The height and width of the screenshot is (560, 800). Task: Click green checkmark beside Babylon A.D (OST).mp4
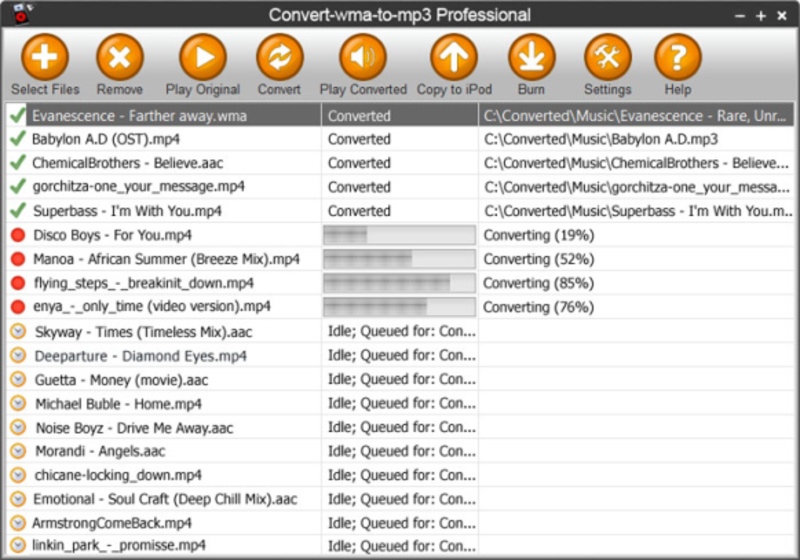pyautogui.click(x=18, y=139)
